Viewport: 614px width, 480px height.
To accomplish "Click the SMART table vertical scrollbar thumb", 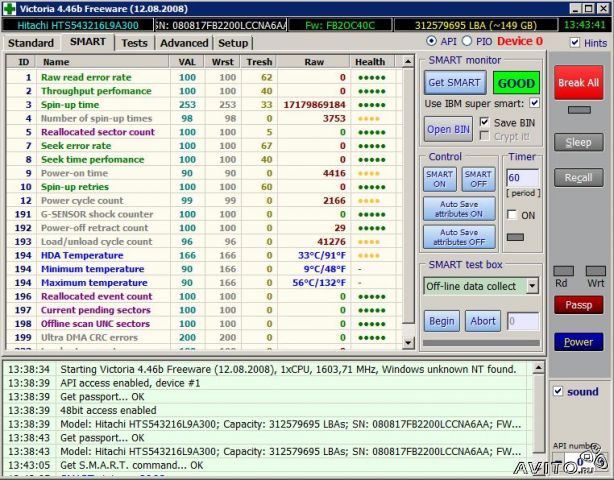I will coord(408,196).
